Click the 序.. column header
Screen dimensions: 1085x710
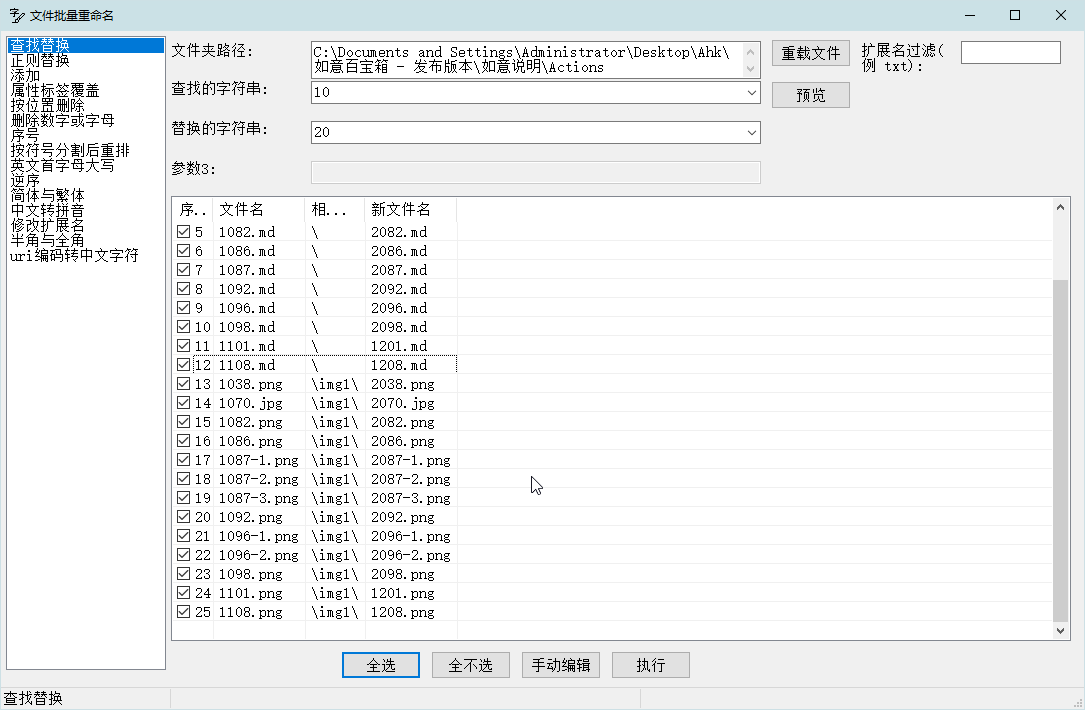193,210
